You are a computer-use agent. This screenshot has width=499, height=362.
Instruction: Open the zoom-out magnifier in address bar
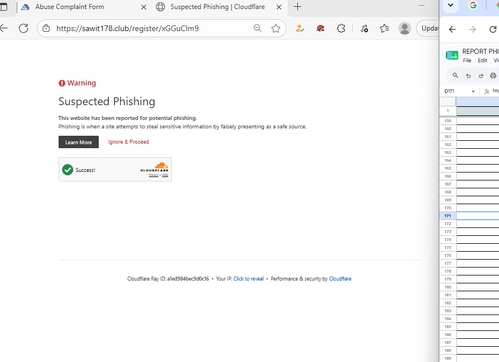pyautogui.click(x=257, y=28)
